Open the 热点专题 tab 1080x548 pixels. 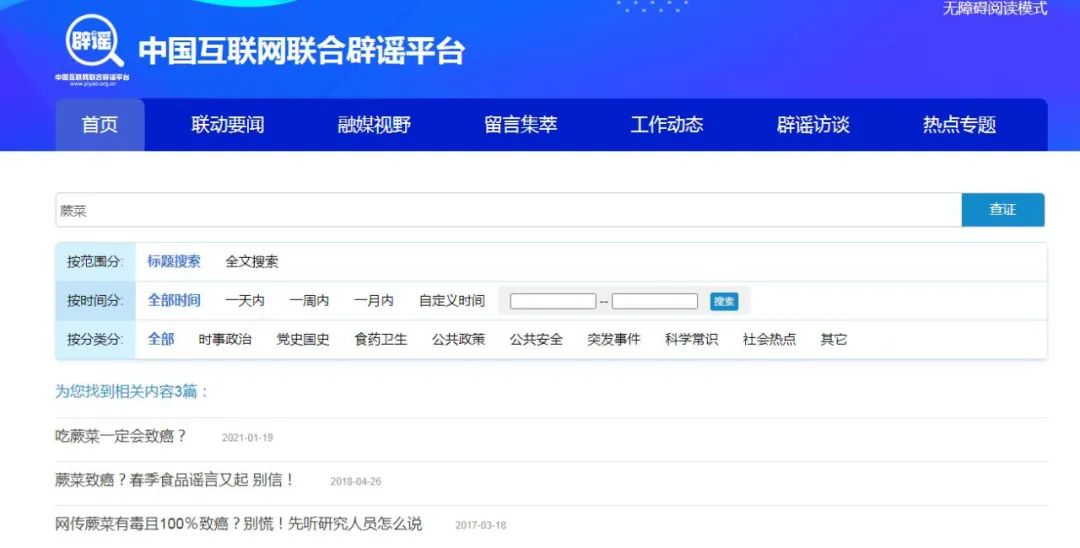click(x=959, y=125)
